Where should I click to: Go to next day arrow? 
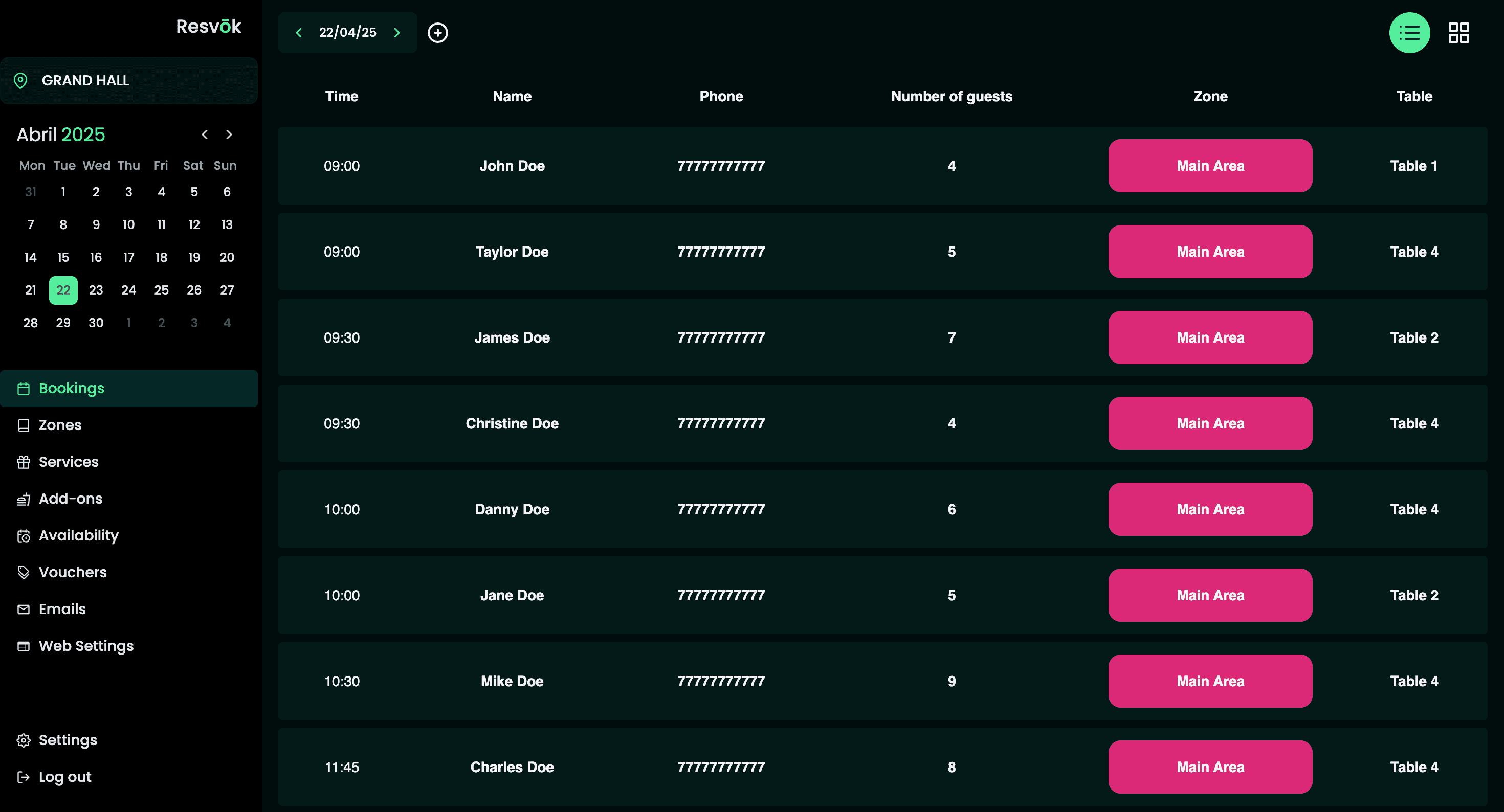pyautogui.click(x=397, y=33)
